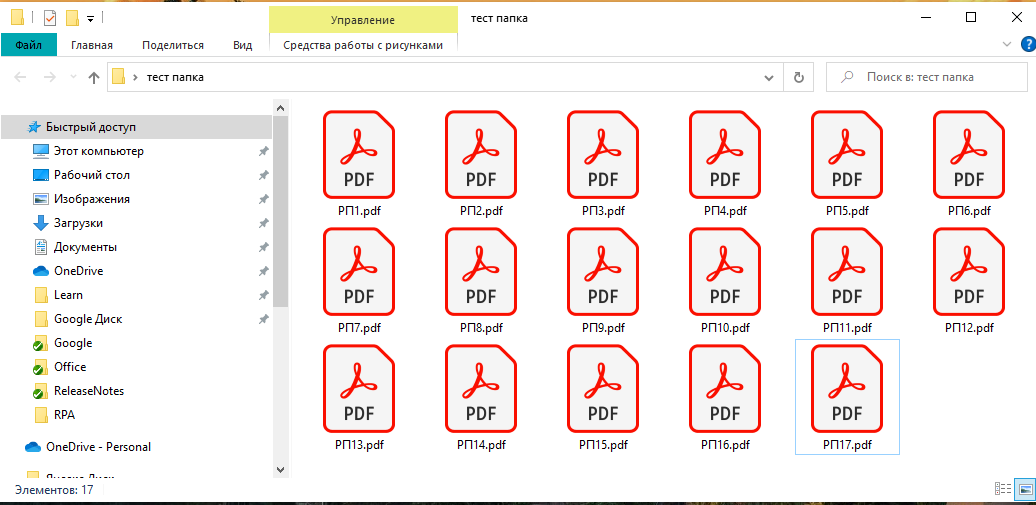Select the РП1.pdf file icon
The image size is (1036, 505).
click(359, 155)
